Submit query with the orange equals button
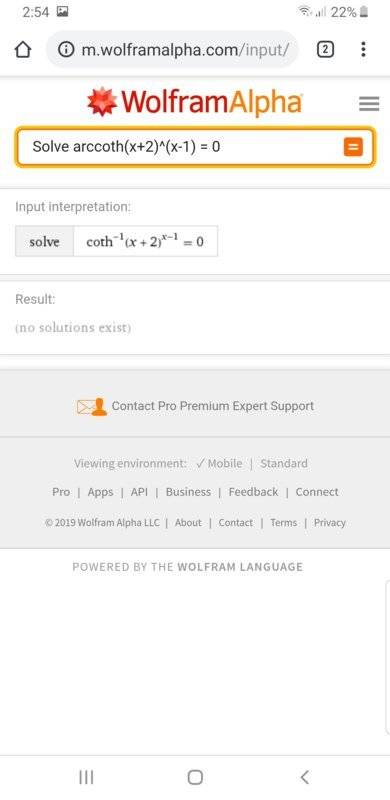Viewport: 390px width, 800px height. 353,147
